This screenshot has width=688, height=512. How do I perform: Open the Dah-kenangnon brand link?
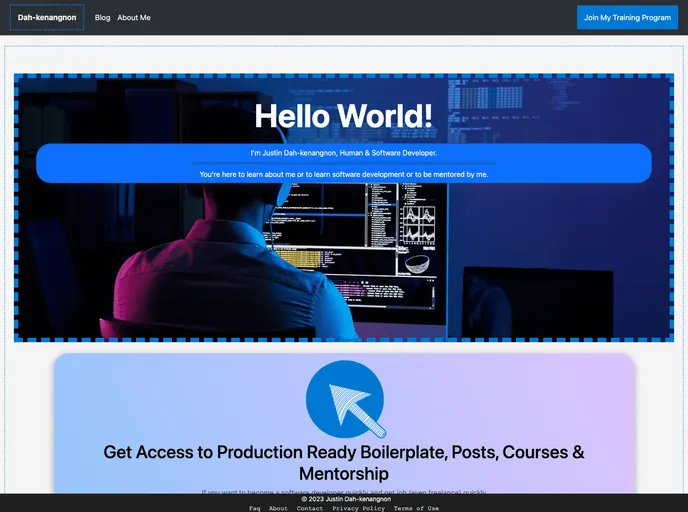point(47,18)
